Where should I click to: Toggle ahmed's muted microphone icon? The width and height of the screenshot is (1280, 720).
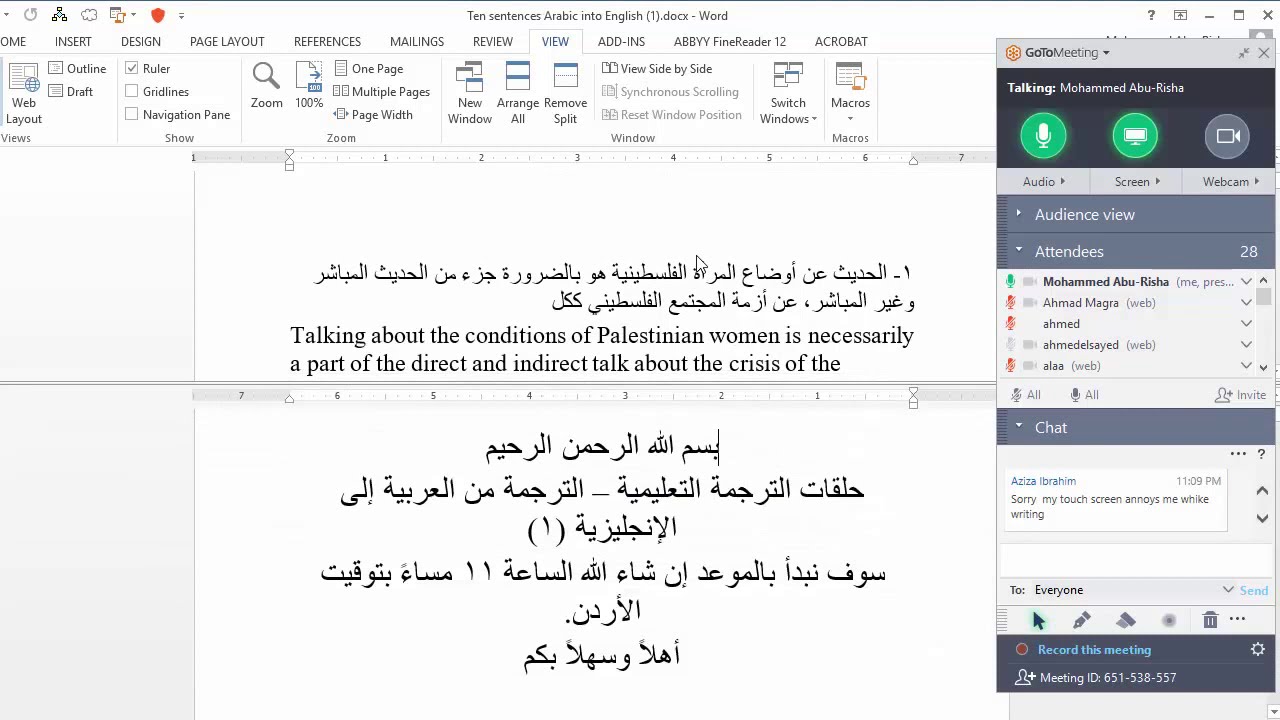tap(1011, 324)
